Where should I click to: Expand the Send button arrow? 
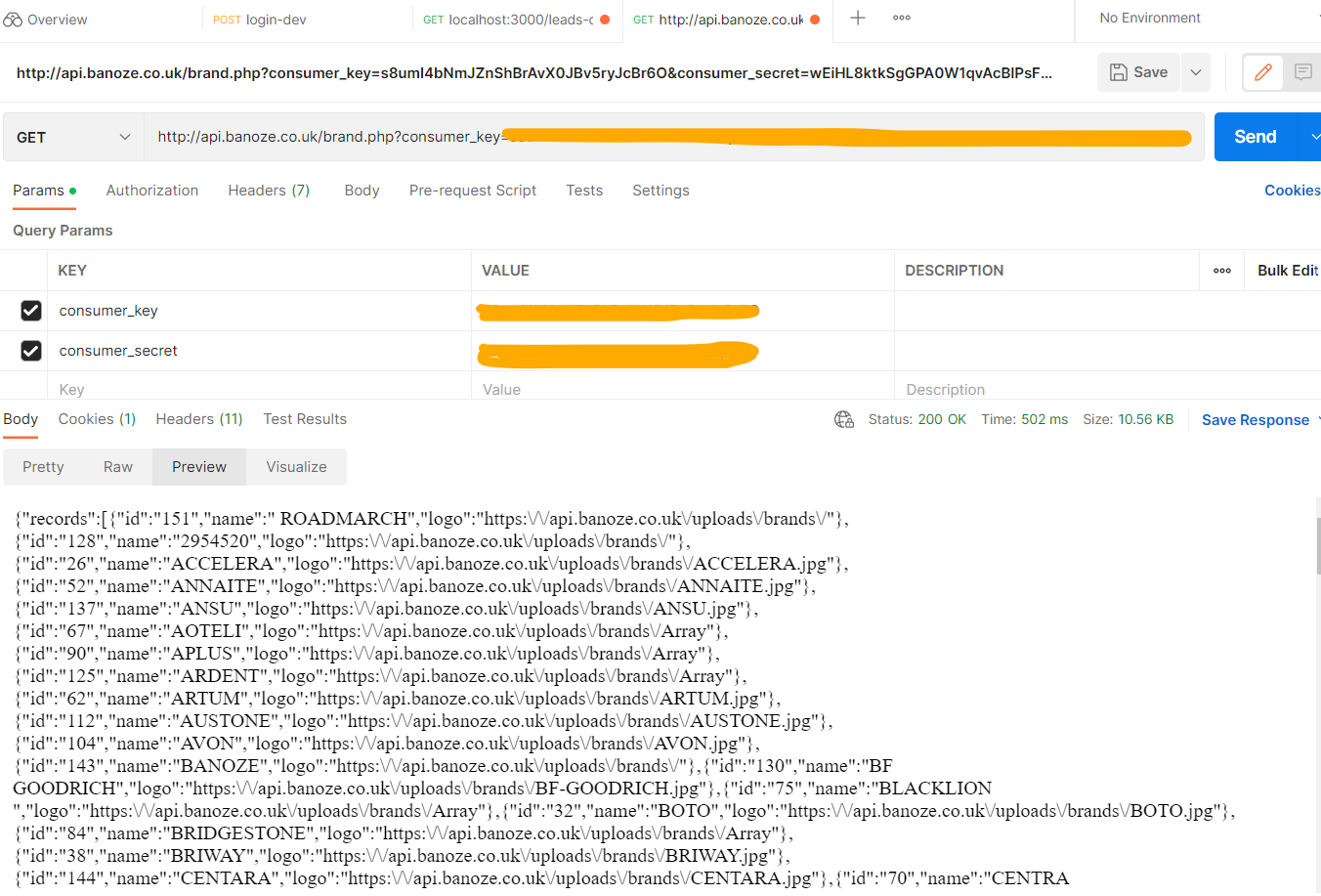[x=1310, y=137]
